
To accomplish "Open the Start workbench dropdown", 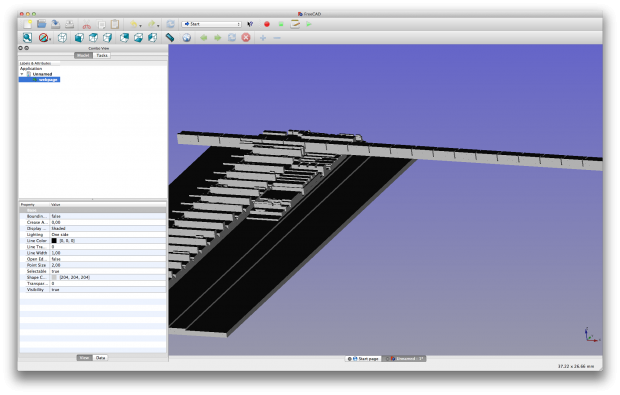I will [212, 24].
